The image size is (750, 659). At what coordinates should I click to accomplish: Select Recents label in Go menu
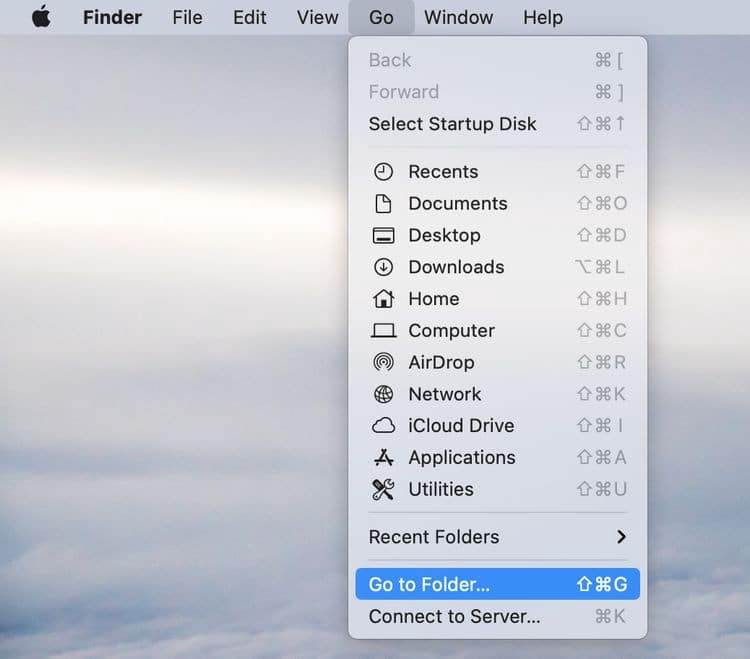click(x=443, y=172)
